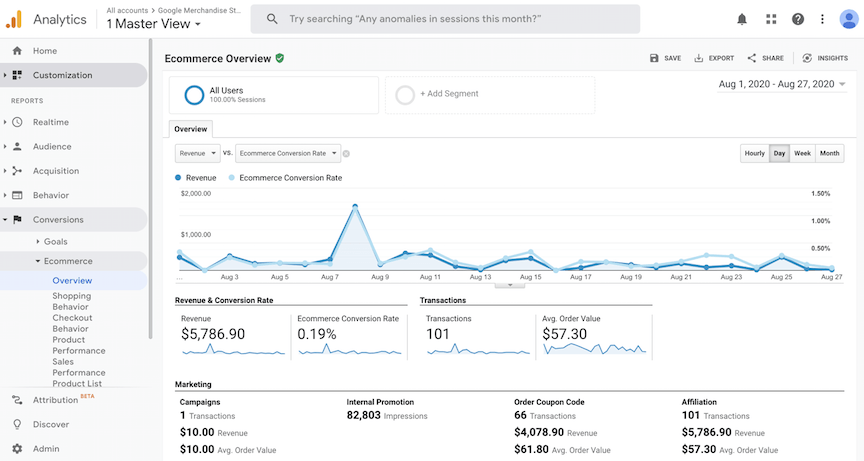
Task: Open Shopping Behavior report
Action: 72,301
